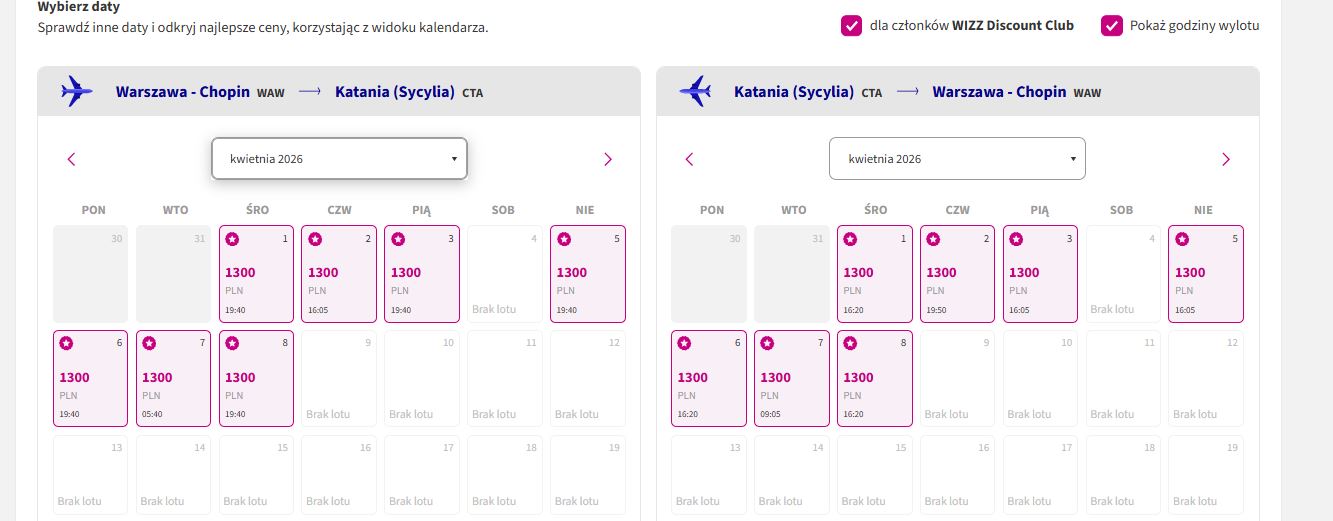Click discount star badge on outbound April 2
This screenshot has height=521, width=1333.
click(x=315, y=239)
